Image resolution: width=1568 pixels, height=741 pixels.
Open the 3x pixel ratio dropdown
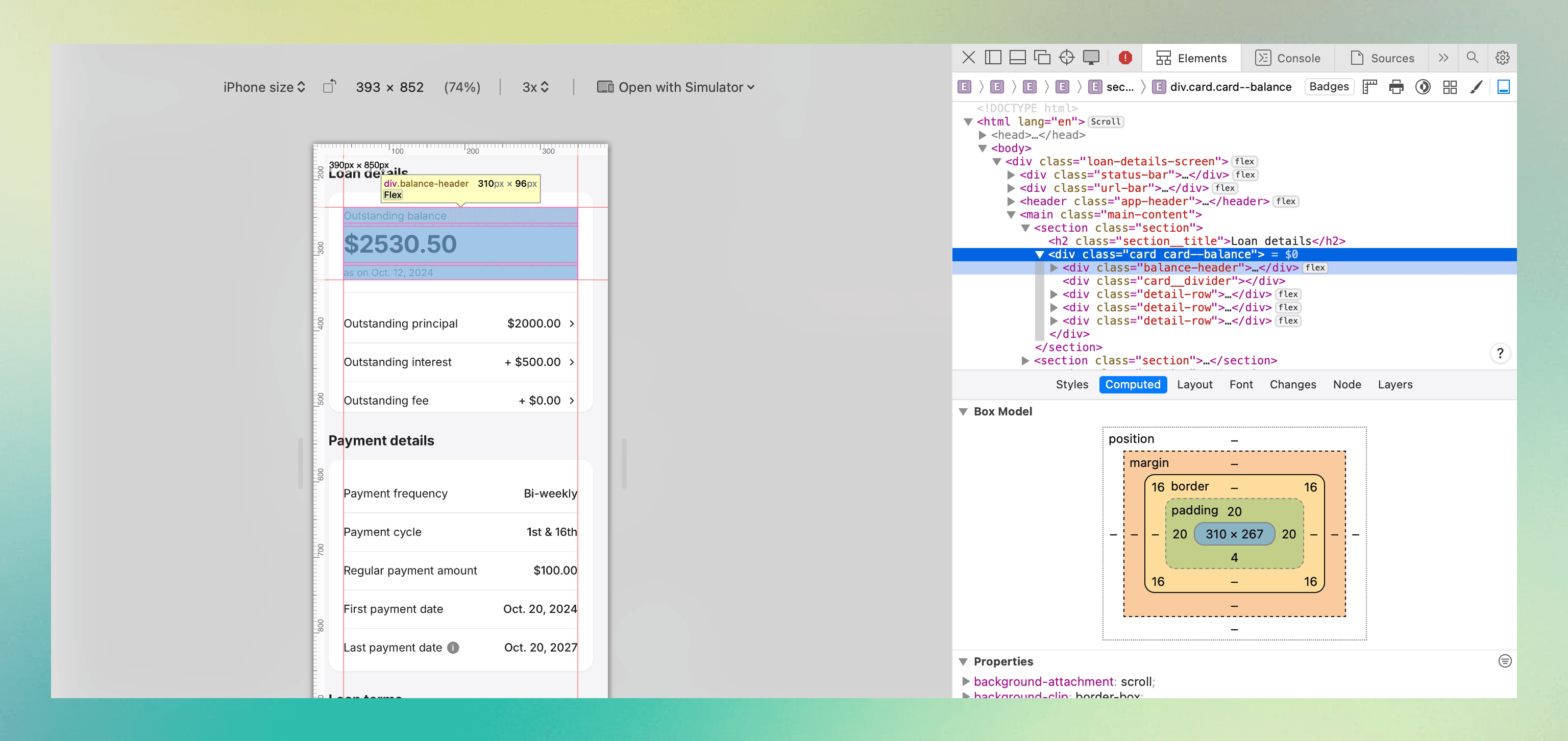pos(535,87)
